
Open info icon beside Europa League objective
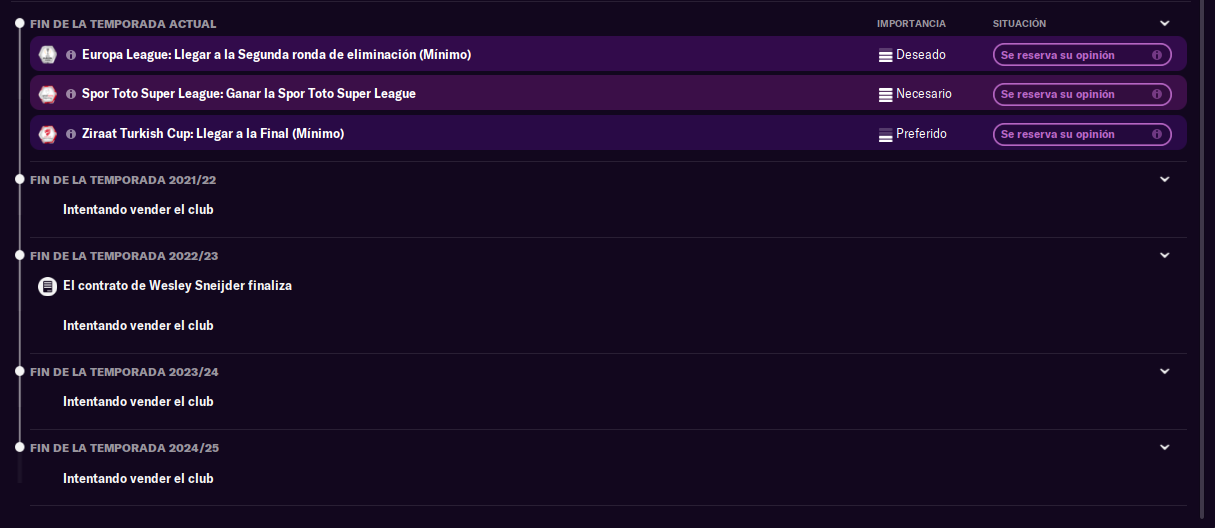[x=71, y=55]
